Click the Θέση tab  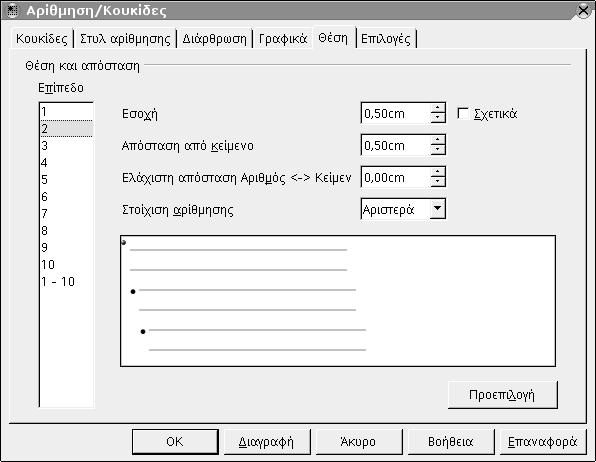click(333, 38)
